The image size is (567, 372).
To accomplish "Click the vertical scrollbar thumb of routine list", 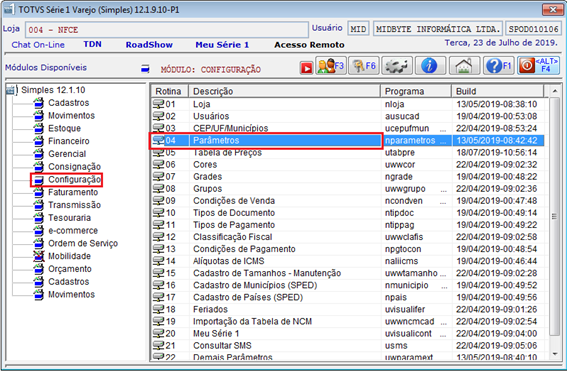I will pyautogui.click(x=554, y=216).
